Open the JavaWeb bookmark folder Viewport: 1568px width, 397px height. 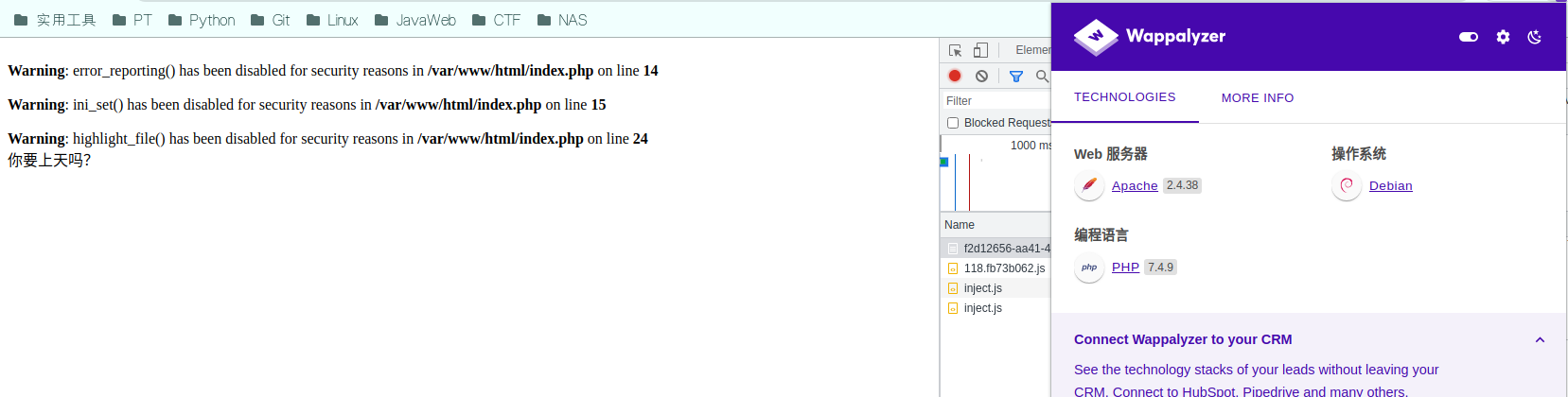(415, 20)
